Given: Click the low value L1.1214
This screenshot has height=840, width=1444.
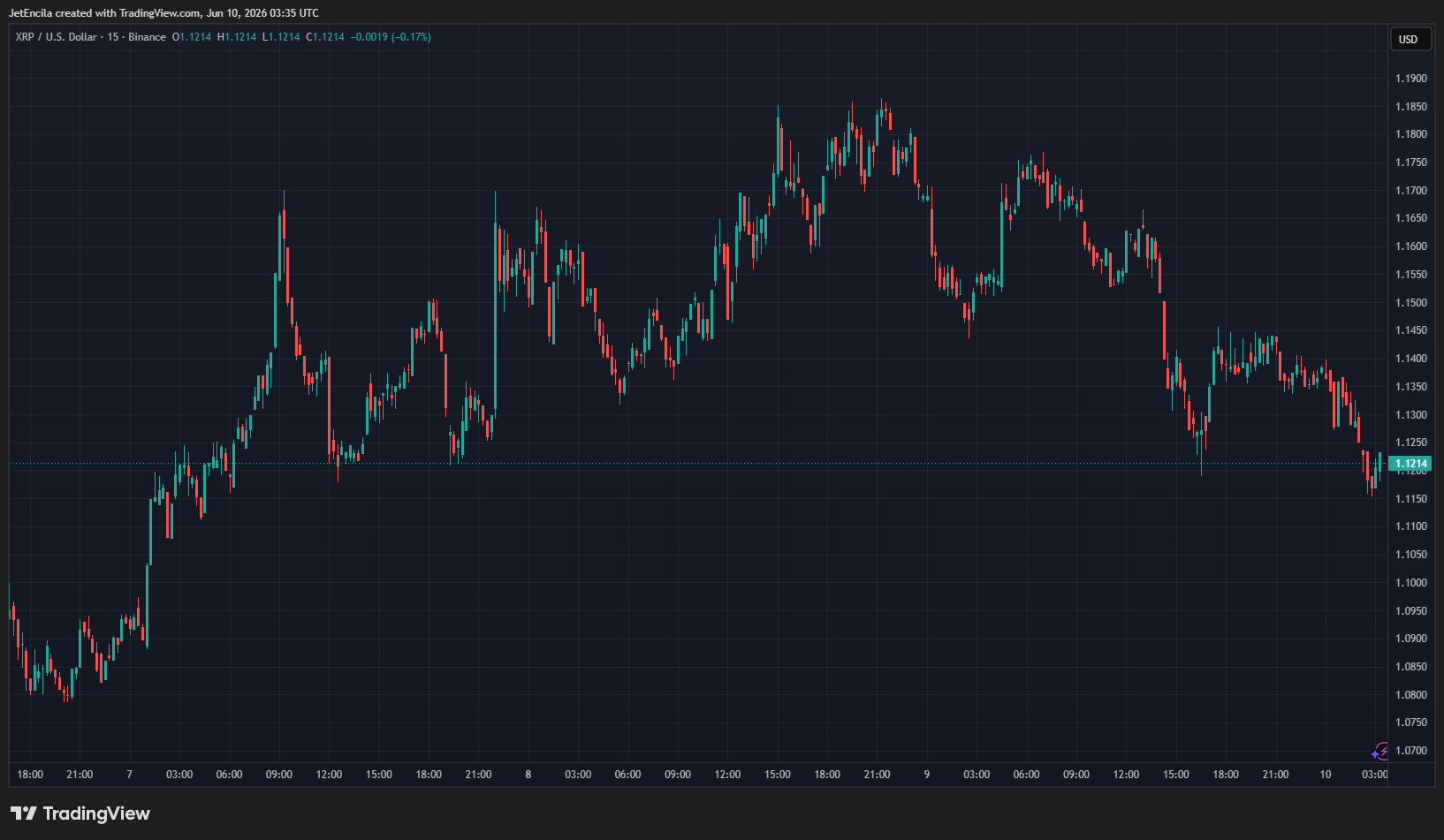Looking at the screenshot, I should click(281, 37).
